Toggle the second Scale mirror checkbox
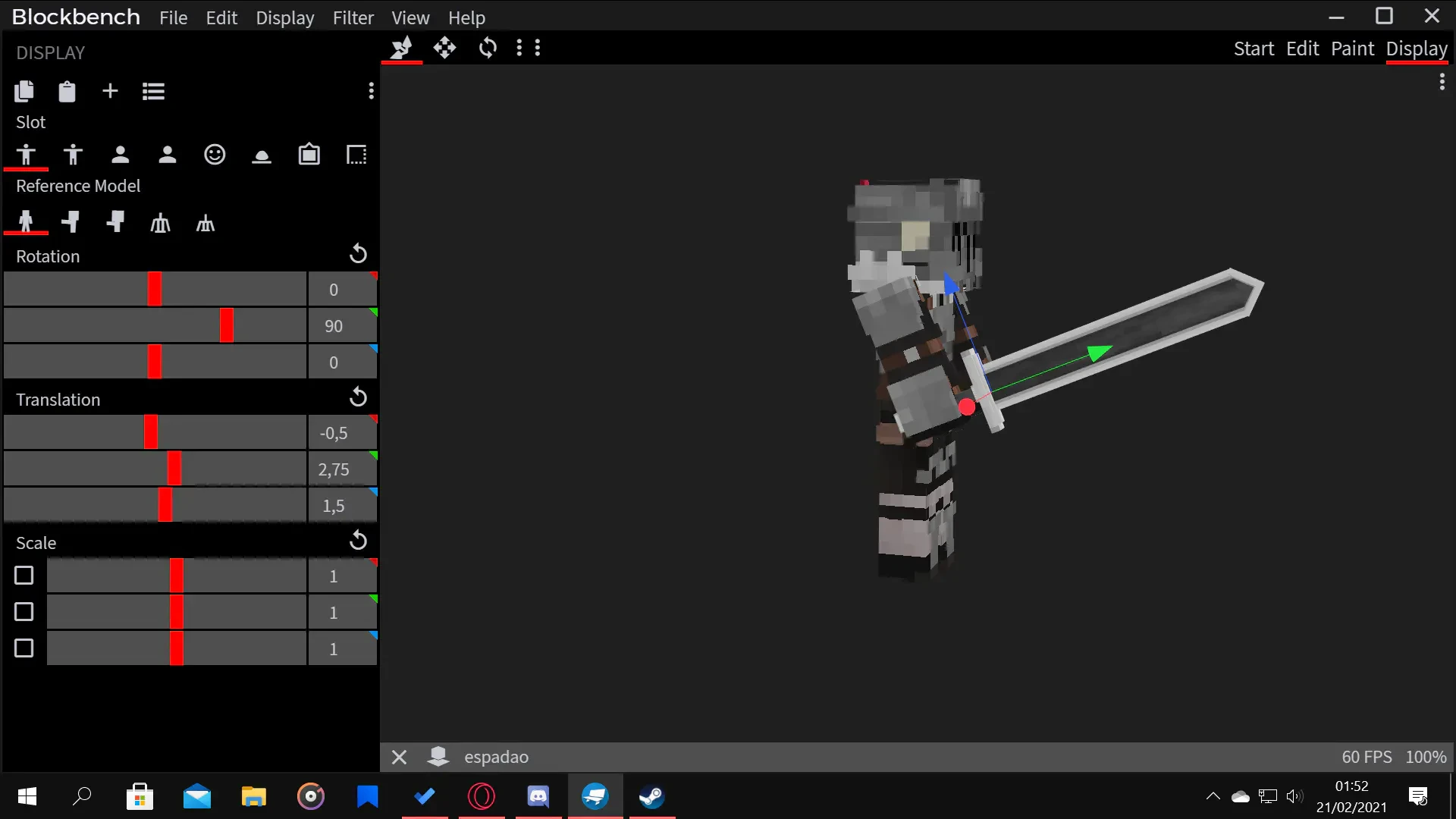Viewport: 1456px width, 819px height. coord(24,612)
